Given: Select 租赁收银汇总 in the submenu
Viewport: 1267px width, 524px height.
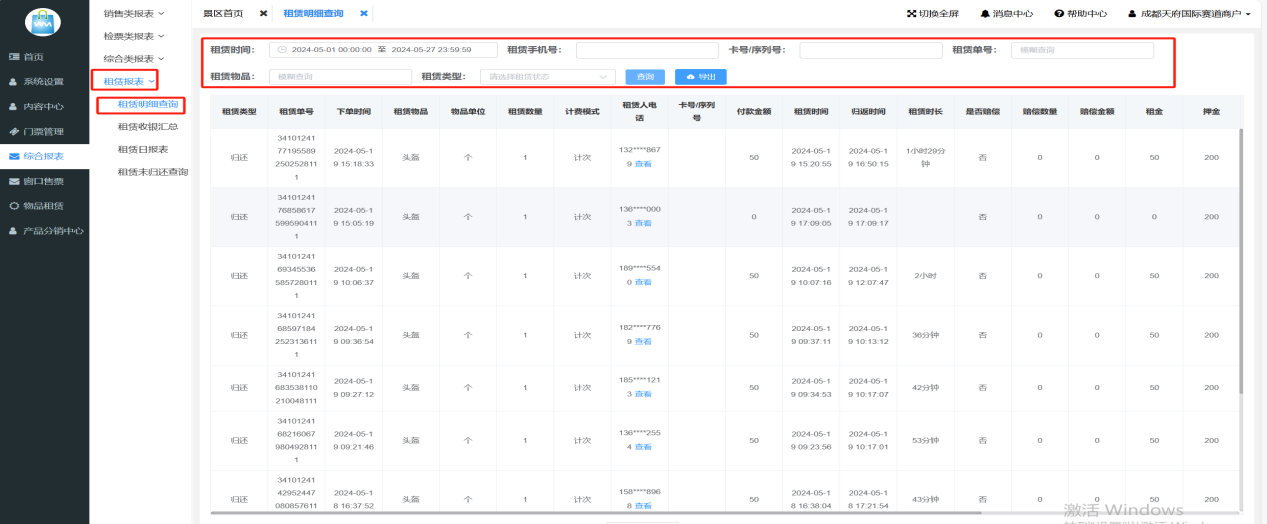Looking at the screenshot, I should (x=147, y=127).
